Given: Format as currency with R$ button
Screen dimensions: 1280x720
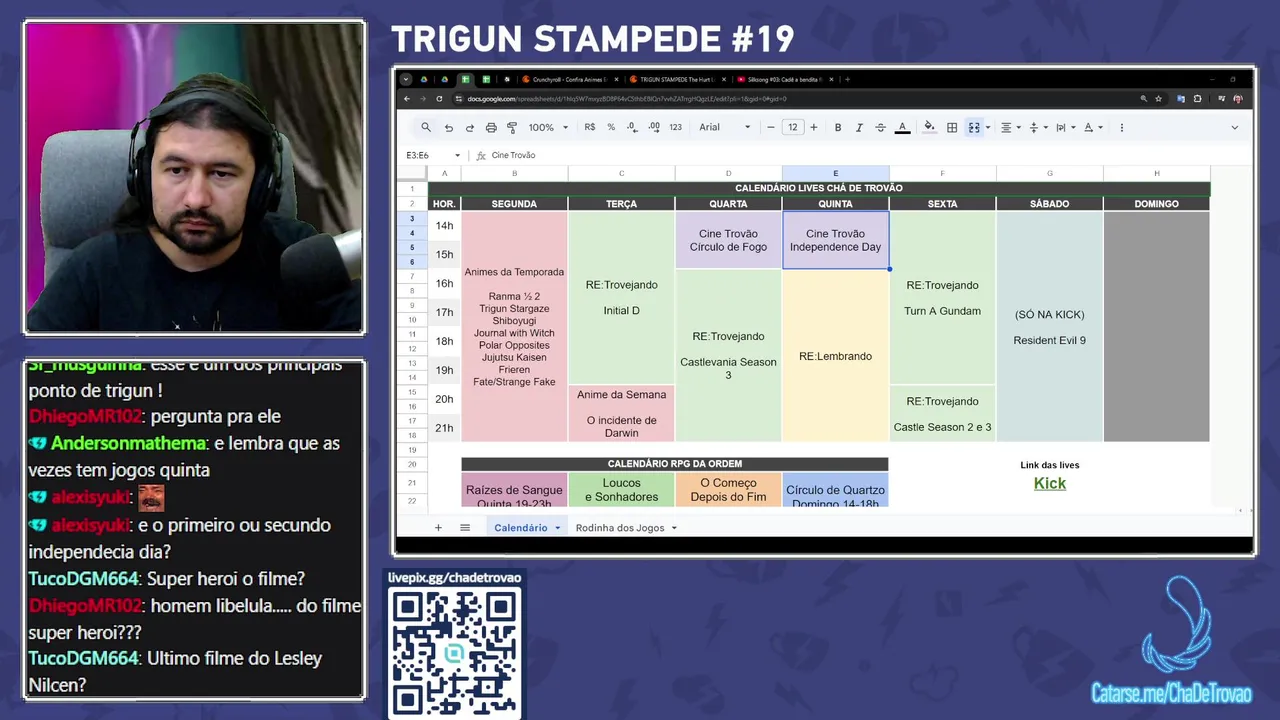Looking at the screenshot, I should point(590,127).
